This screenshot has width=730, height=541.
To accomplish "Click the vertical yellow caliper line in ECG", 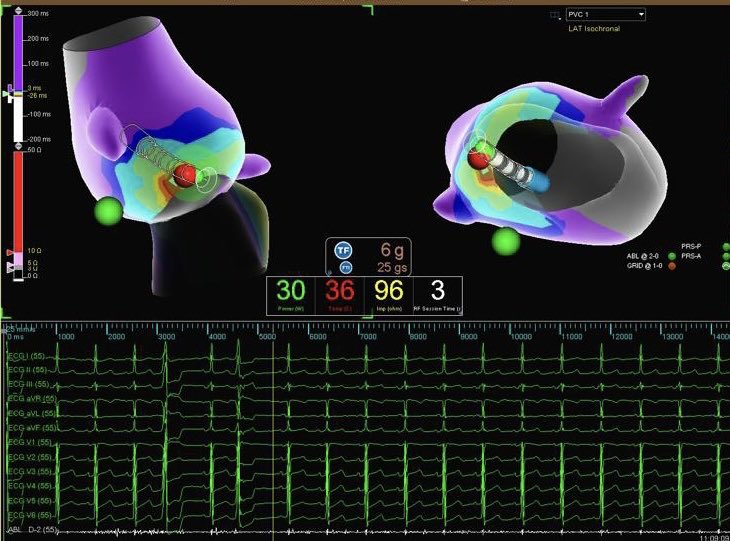I will (x=273, y=431).
